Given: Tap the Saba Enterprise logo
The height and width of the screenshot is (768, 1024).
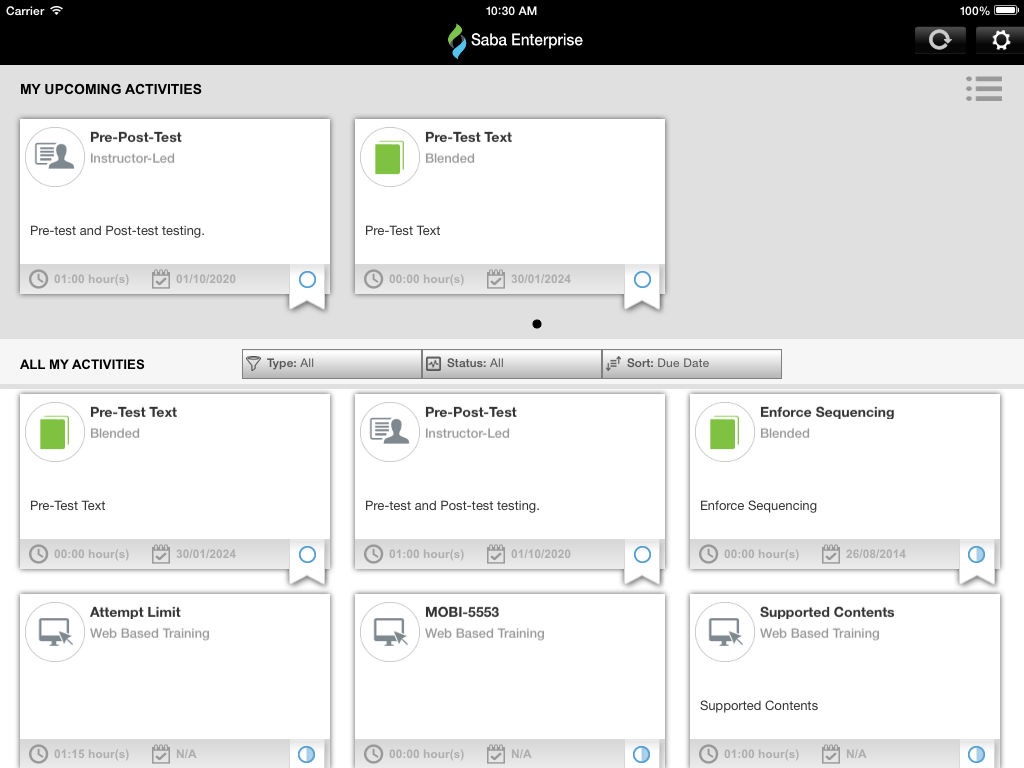Looking at the screenshot, I should click(515, 40).
